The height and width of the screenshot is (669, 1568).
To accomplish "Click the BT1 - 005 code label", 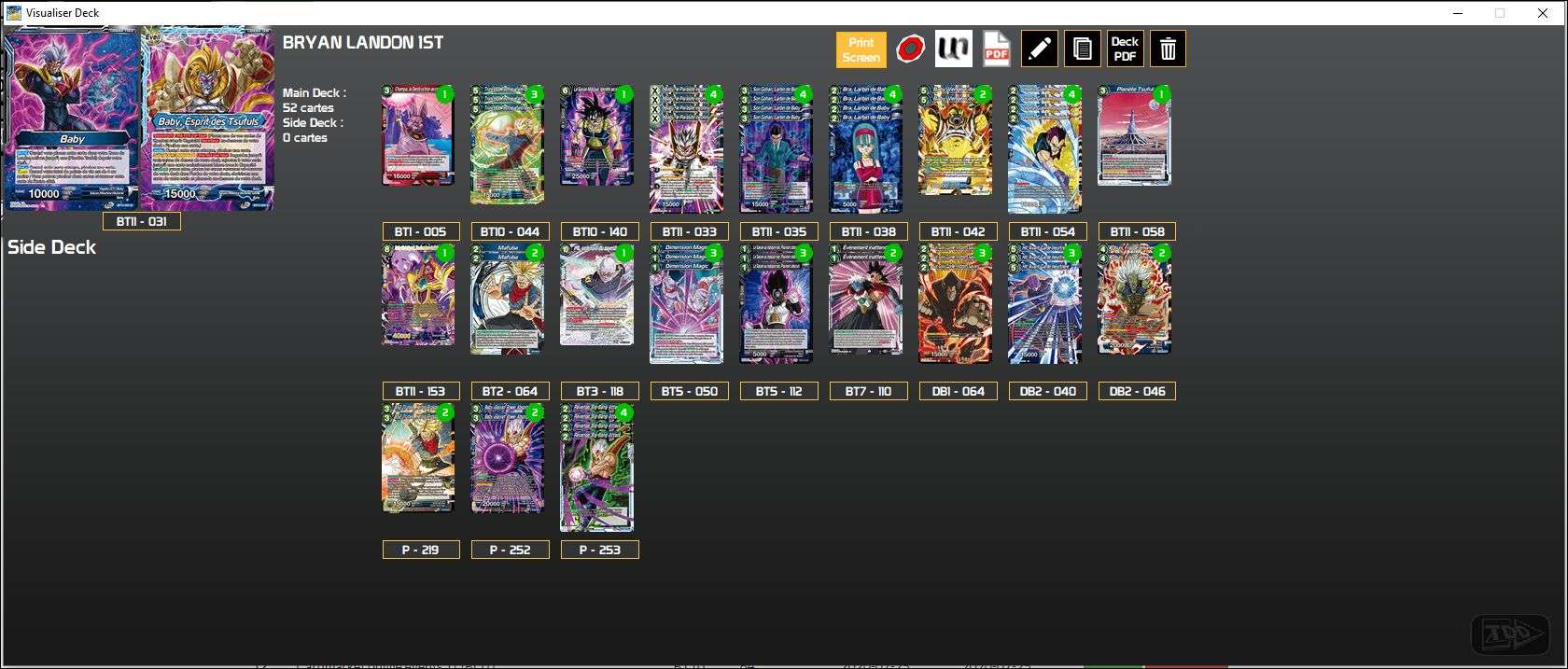I will [x=421, y=231].
